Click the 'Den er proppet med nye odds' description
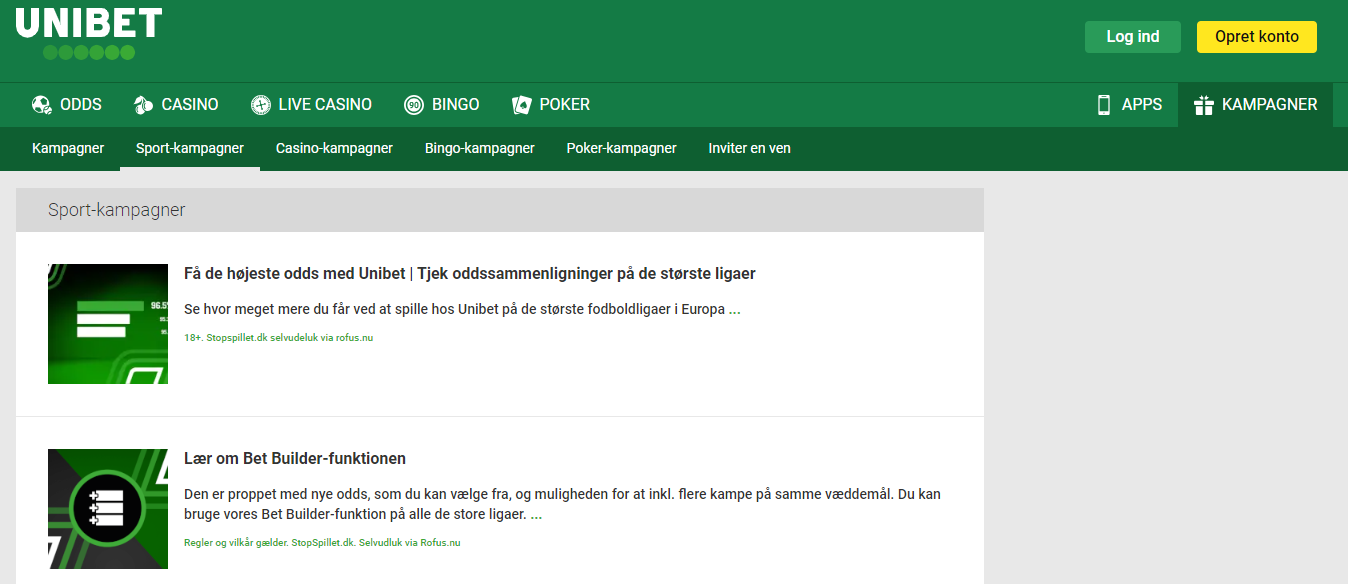 click(562, 505)
